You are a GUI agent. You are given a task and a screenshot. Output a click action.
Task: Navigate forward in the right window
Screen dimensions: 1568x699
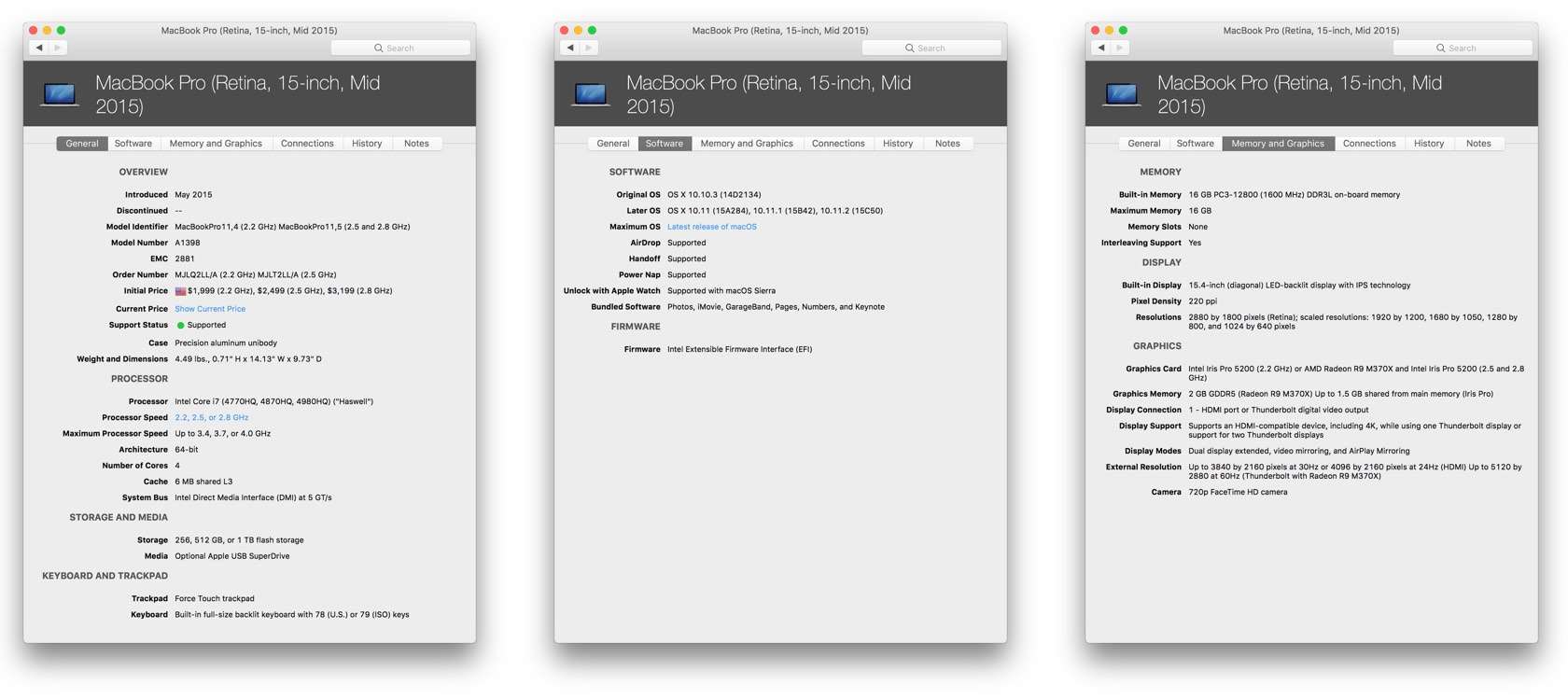point(1120,48)
